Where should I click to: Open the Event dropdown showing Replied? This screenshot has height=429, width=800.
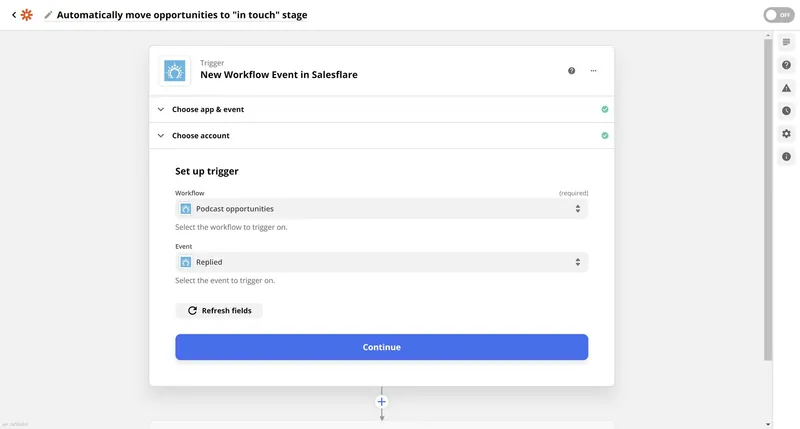coord(382,262)
